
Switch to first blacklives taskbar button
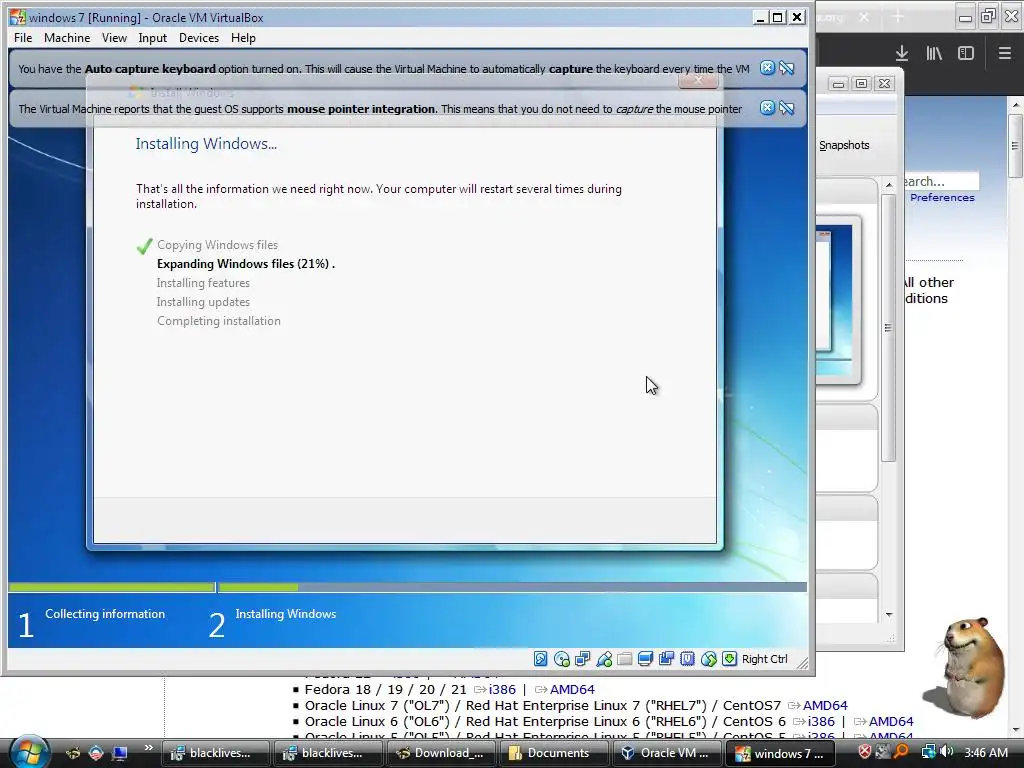(215, 753)
